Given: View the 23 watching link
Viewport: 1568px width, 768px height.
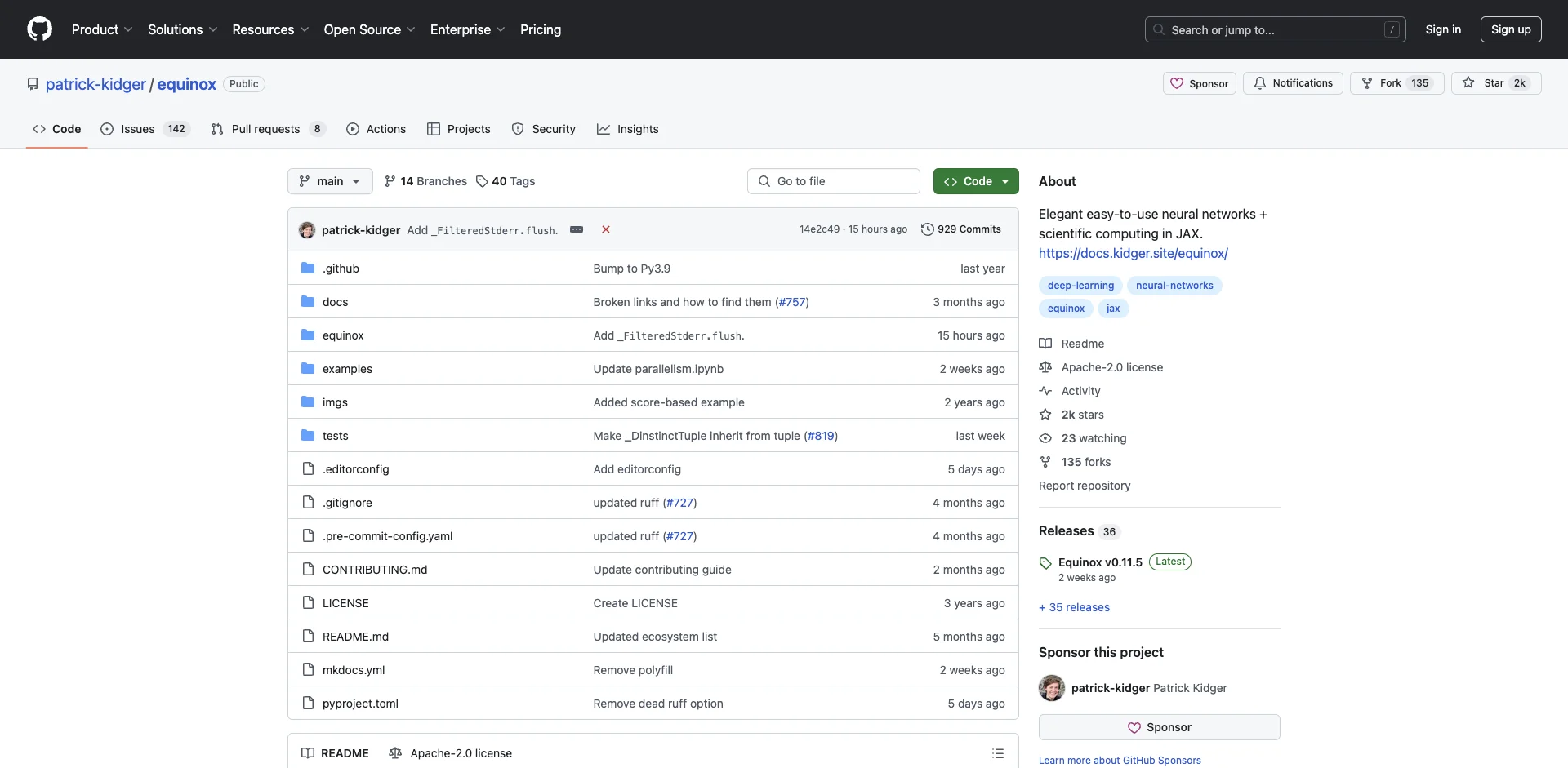Looking at the screenshot, I should pyautogui.click(x=1083, y=438).
